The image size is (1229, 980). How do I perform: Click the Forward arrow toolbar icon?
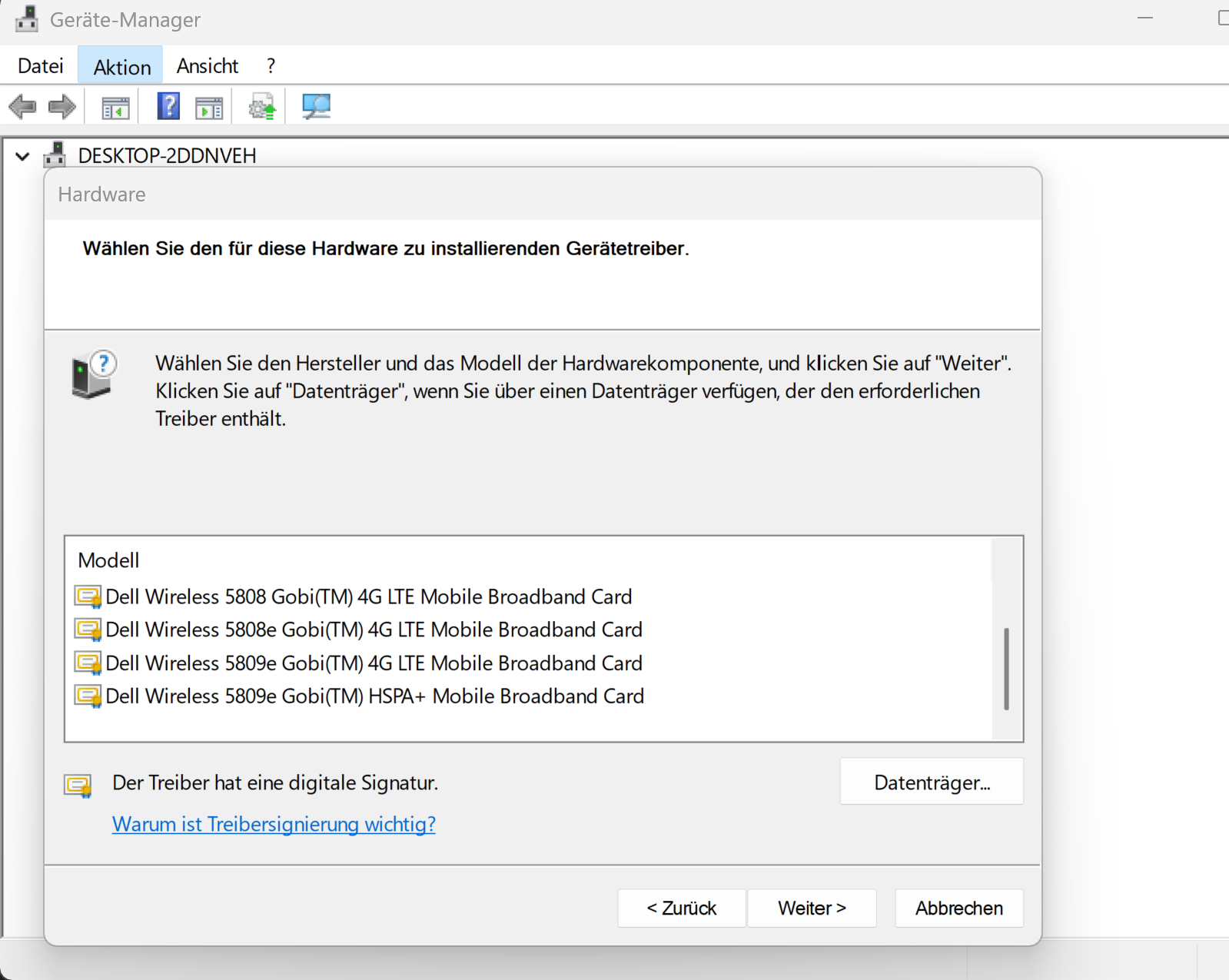click(62, 106)
